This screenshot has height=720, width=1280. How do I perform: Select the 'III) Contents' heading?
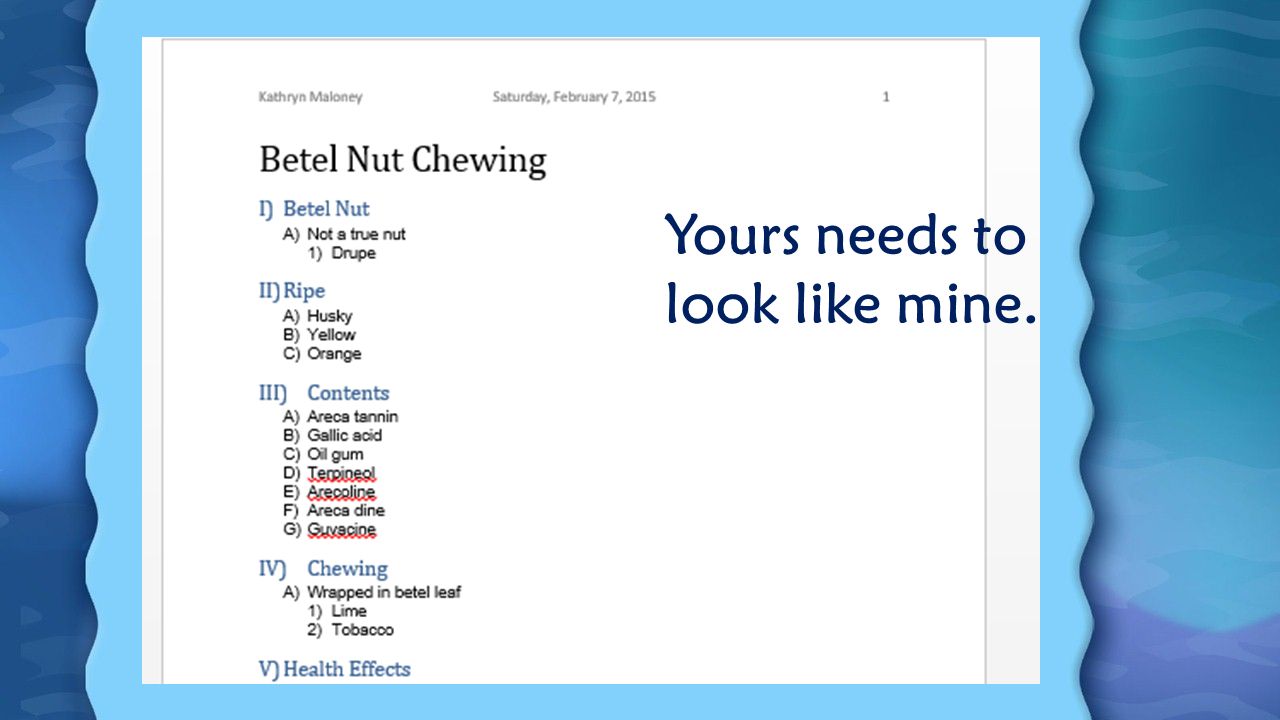[x=324, y=393]
